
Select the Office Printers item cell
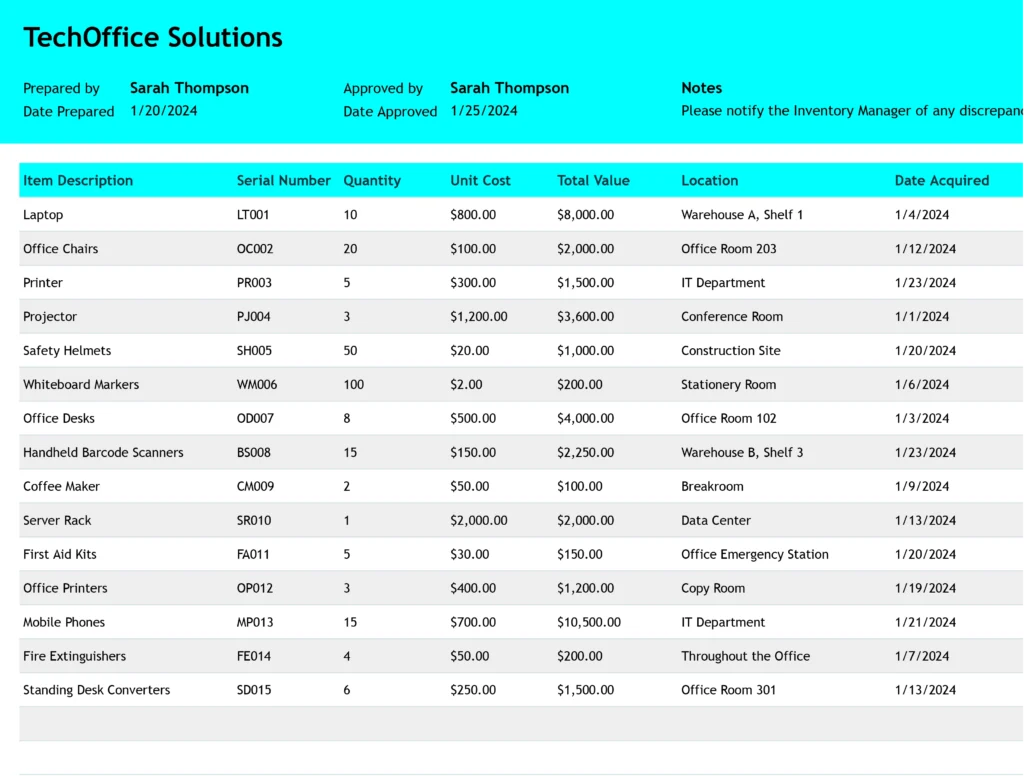65,589
